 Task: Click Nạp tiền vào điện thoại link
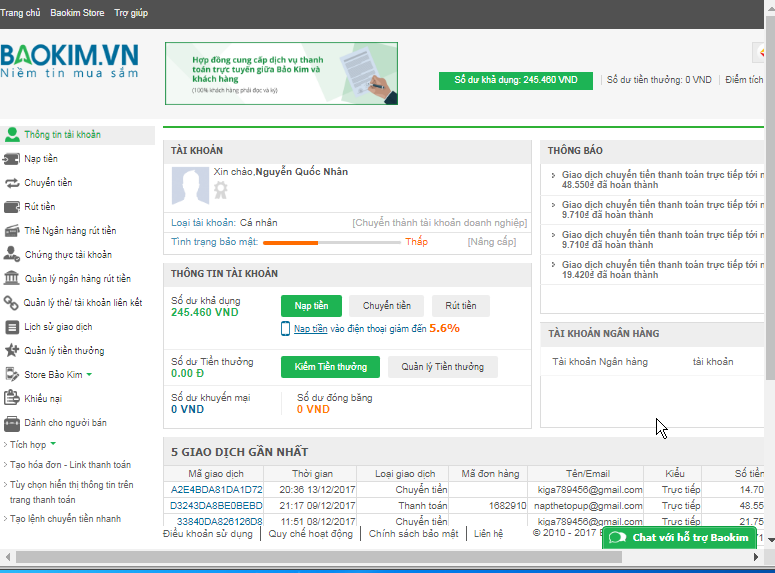(x=310, y=329)
